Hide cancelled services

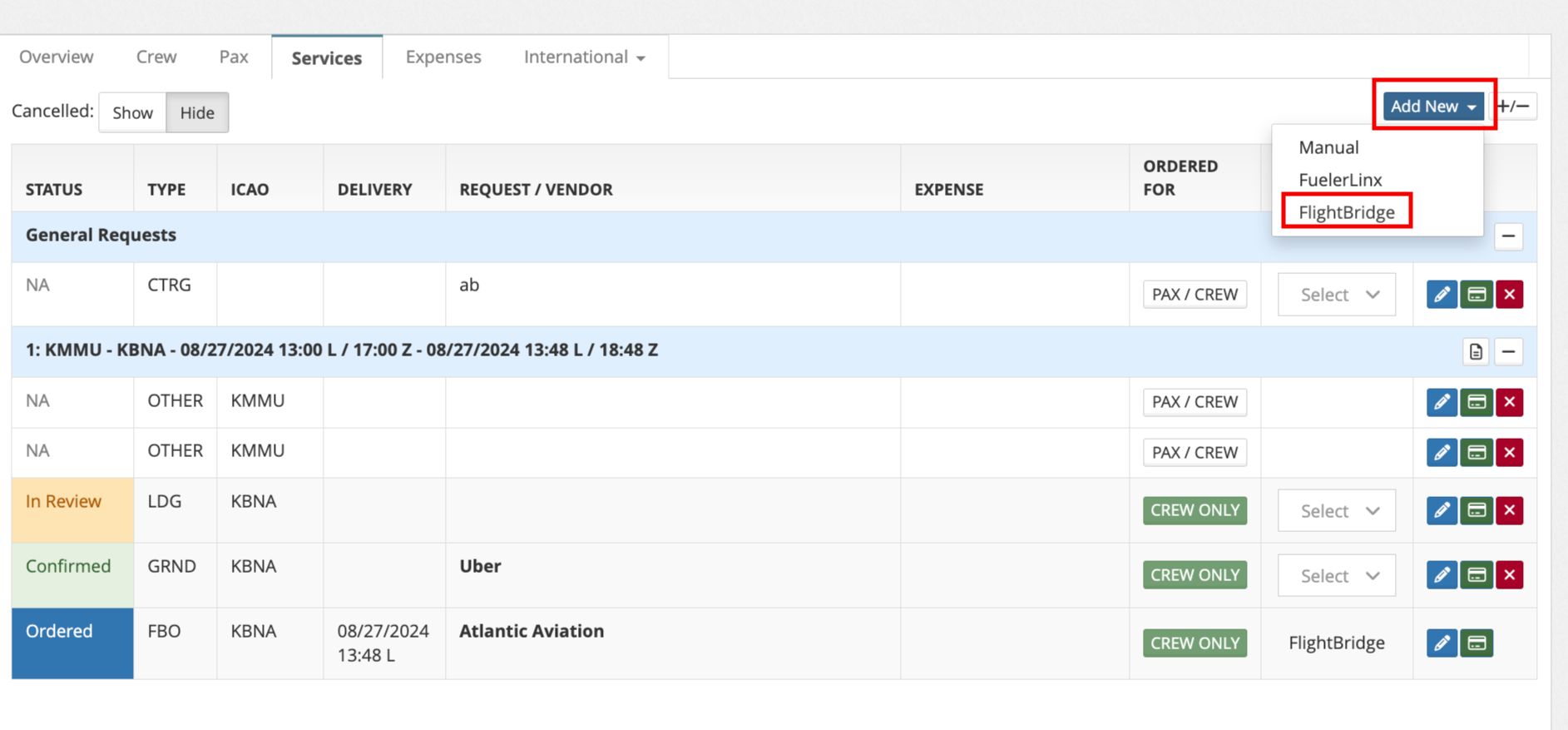(197, 112)
